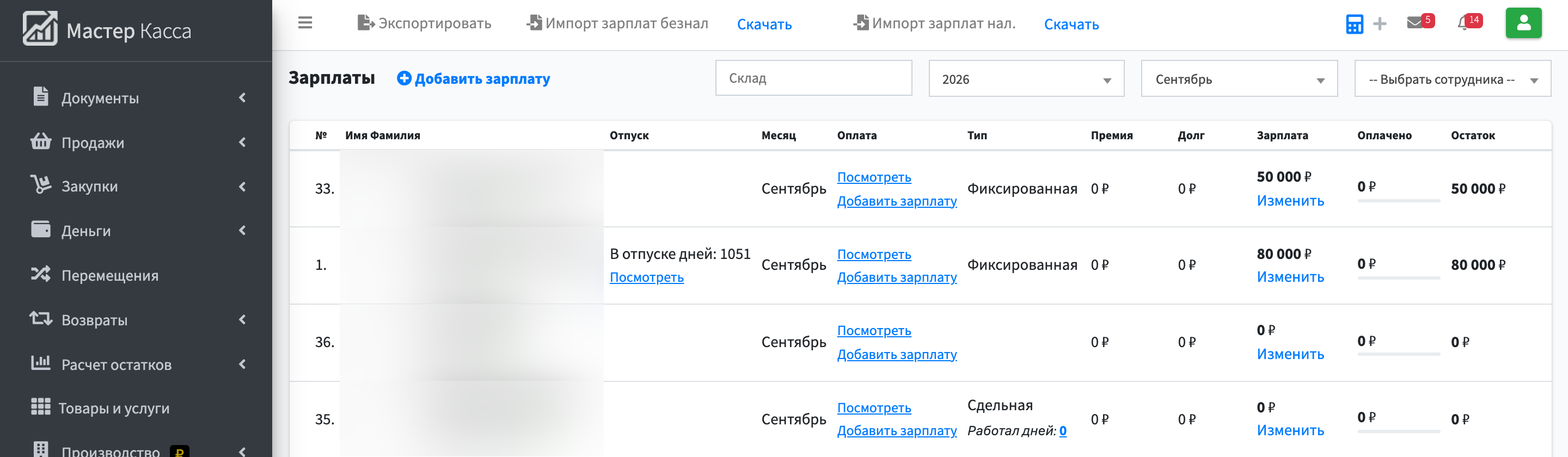Click the Закупки cart icon
The width and height of the screenshot is (1568, 457).
click(41, 185)
